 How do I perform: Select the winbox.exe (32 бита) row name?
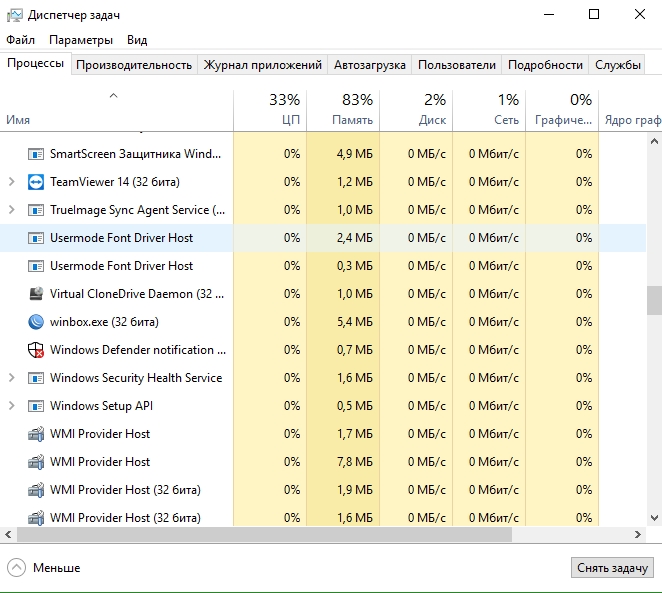click(104, 322)
